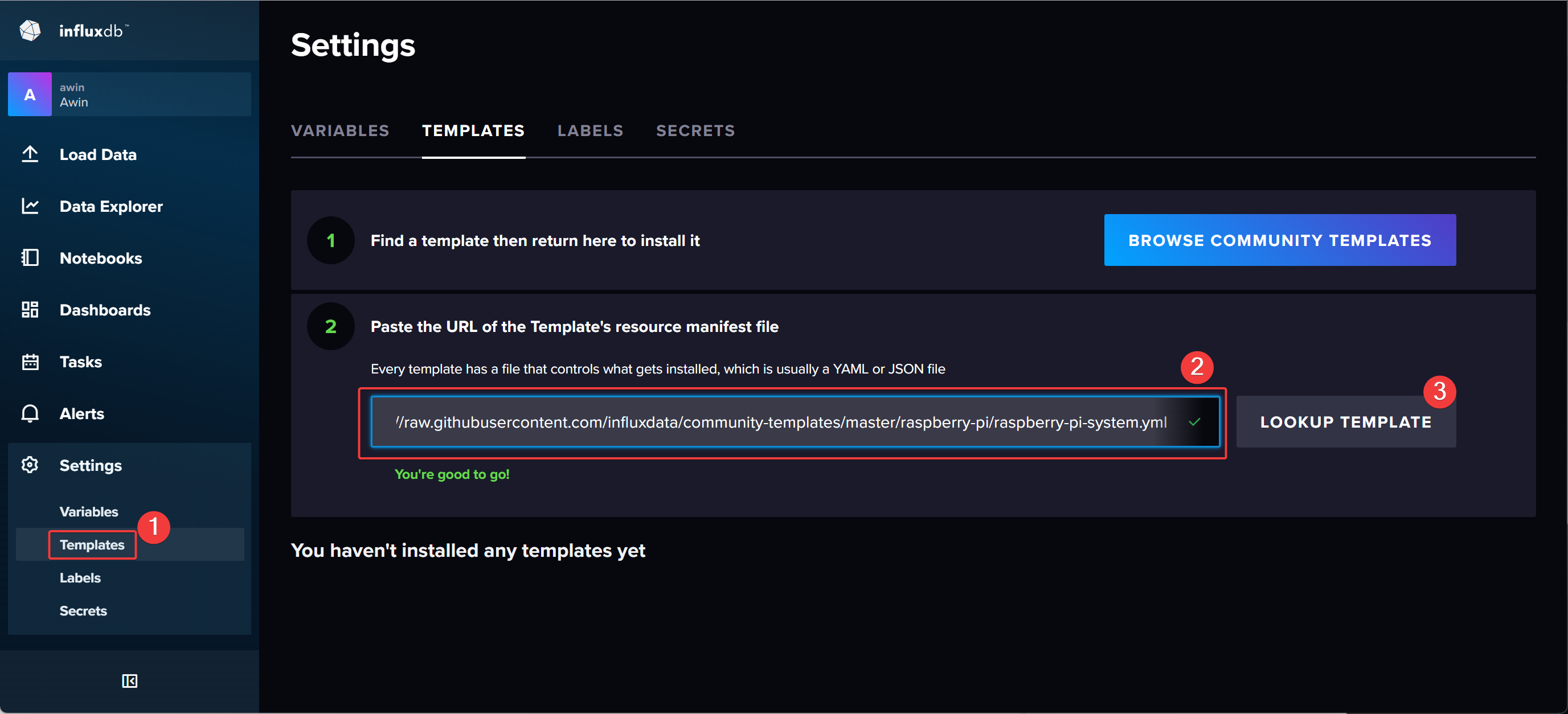This screenshot has width=1568, height=714.
Task: Click the Settings gear icon
Action: [30, 466]
